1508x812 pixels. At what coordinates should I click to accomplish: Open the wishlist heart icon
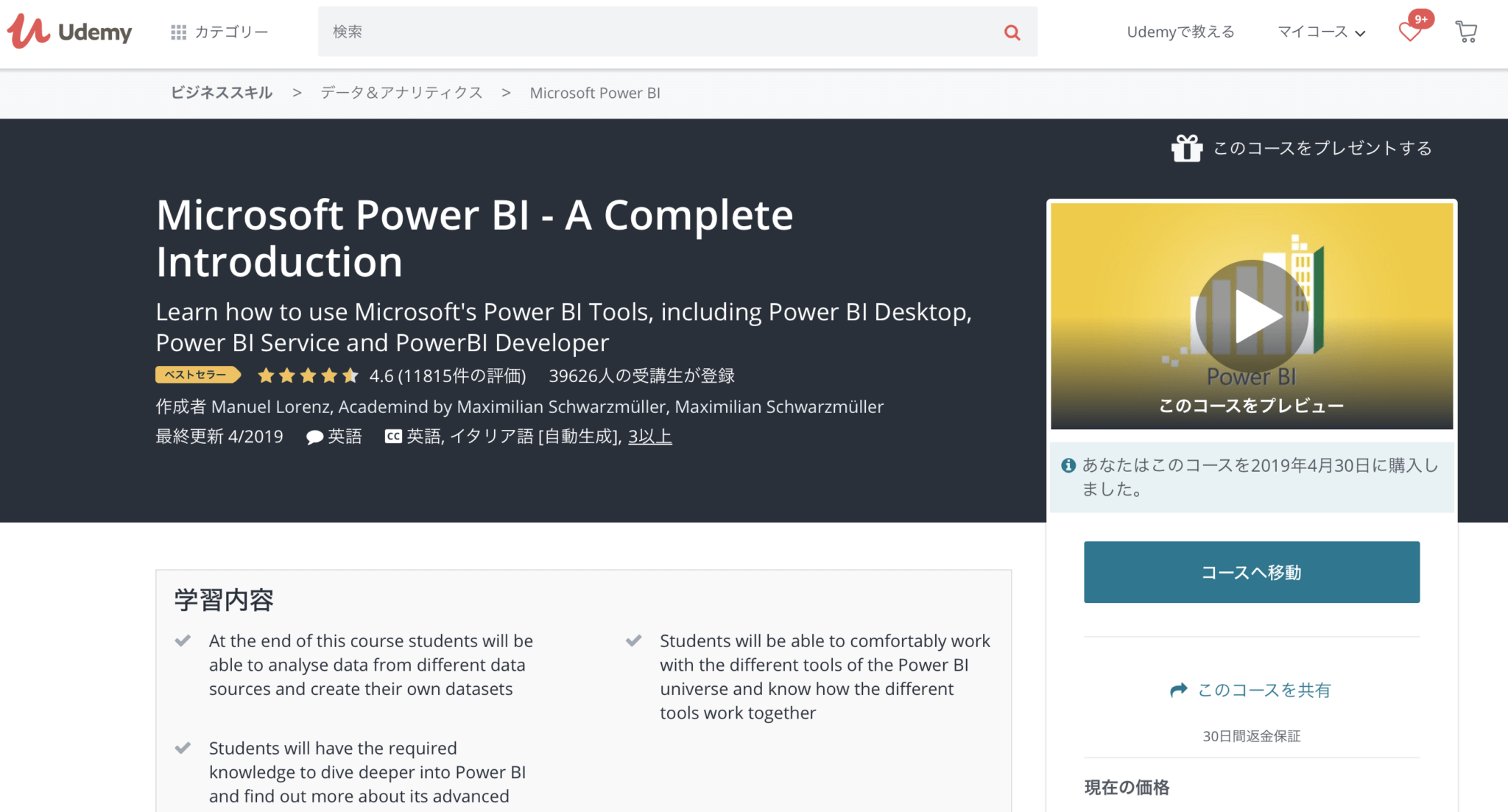point(1409,32)
